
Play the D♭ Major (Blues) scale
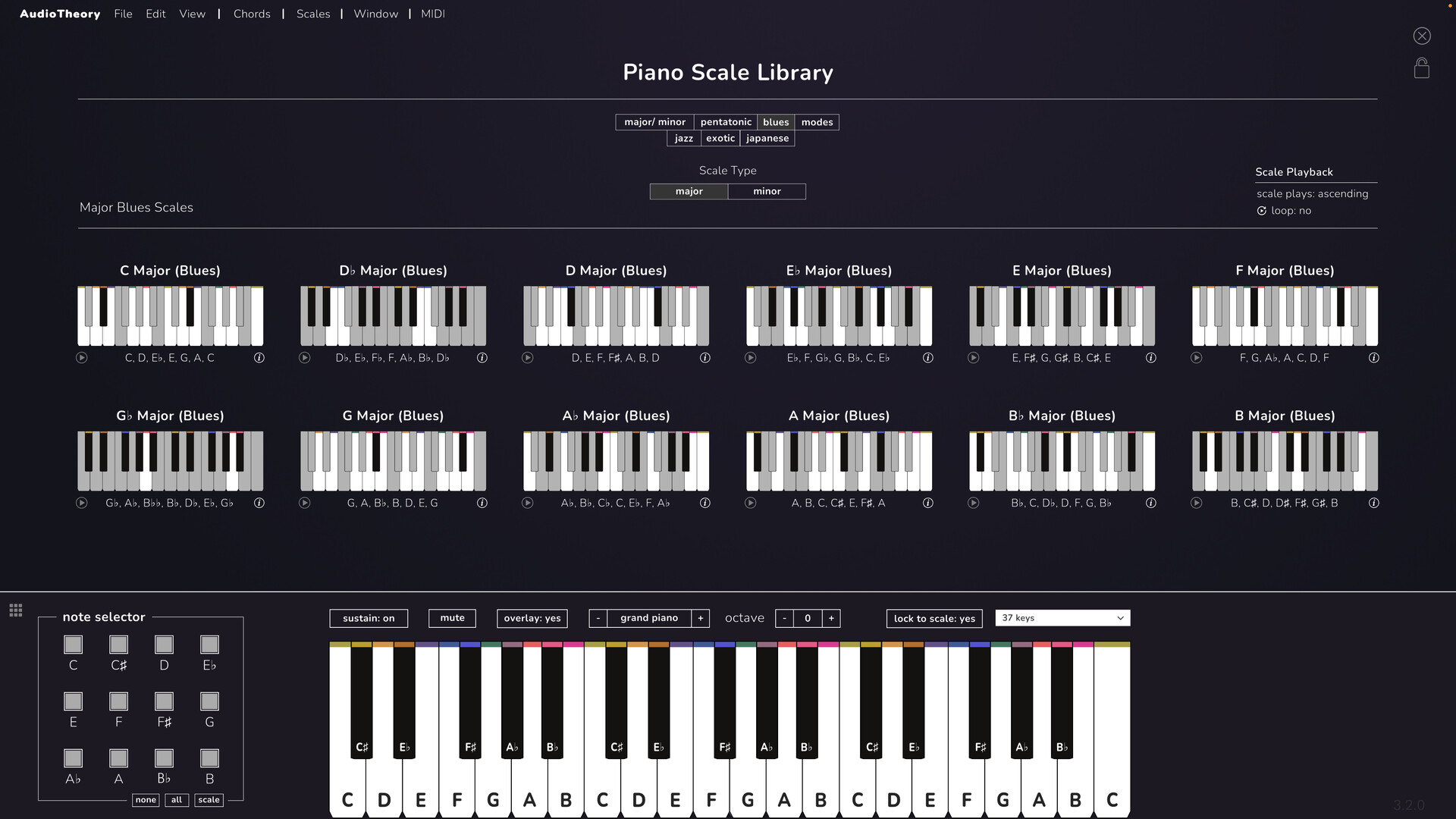coord(305,358)
